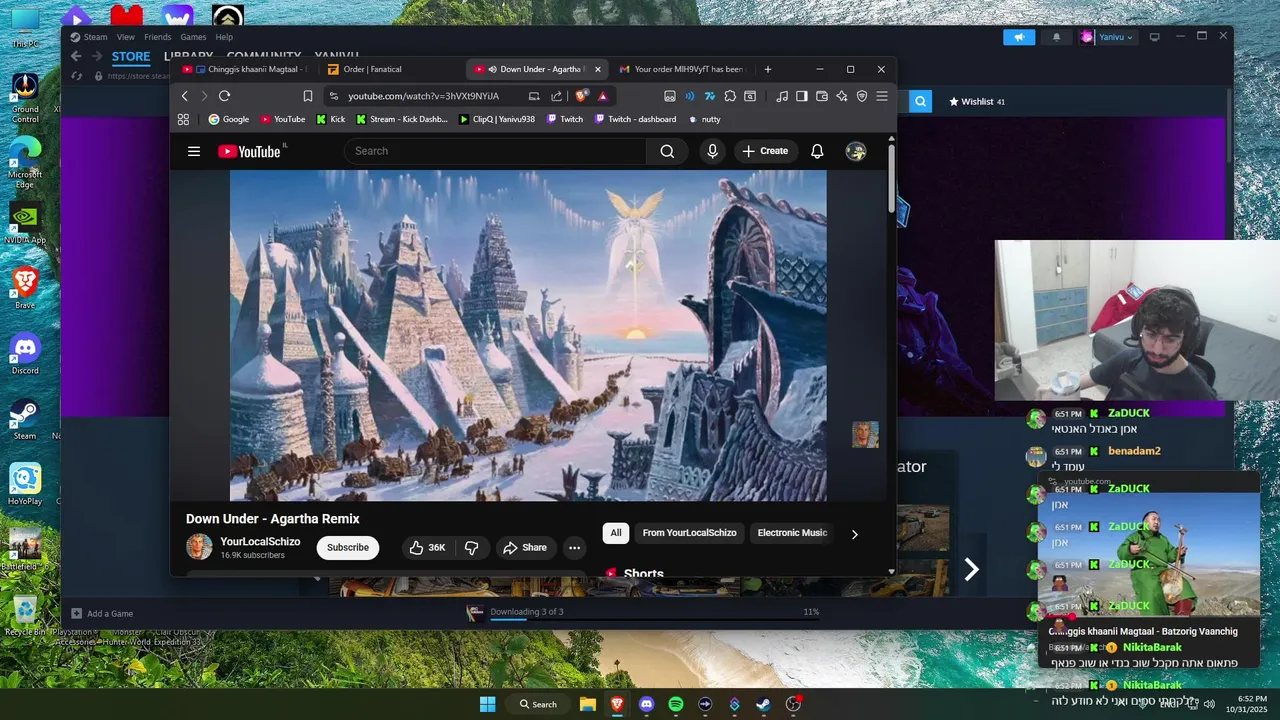Screen dimensions: 1280x720
Task: Open Discord from the taskbar
Action: point(646,704)
